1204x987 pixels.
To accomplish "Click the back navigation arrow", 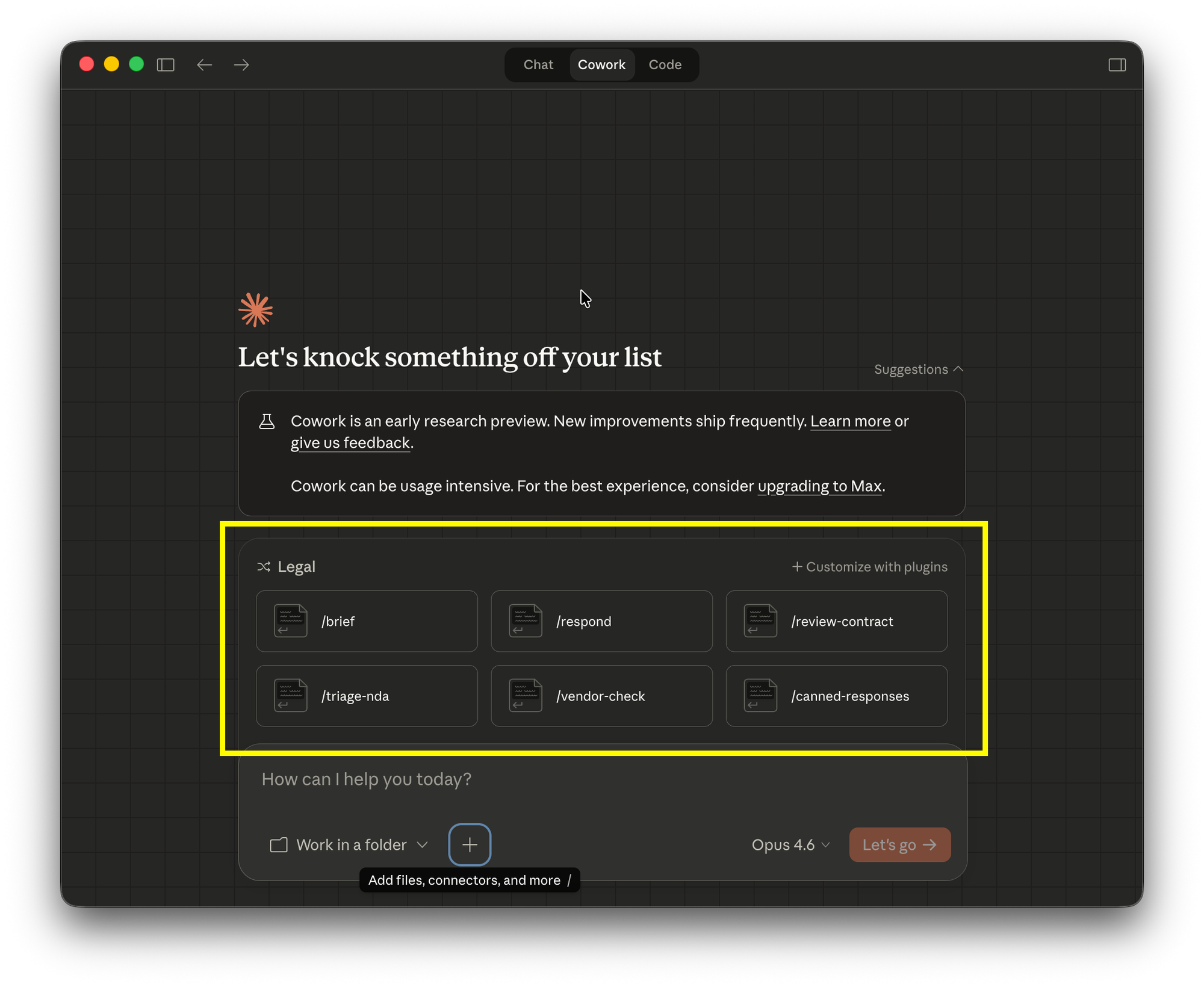I will coord(205,64).
